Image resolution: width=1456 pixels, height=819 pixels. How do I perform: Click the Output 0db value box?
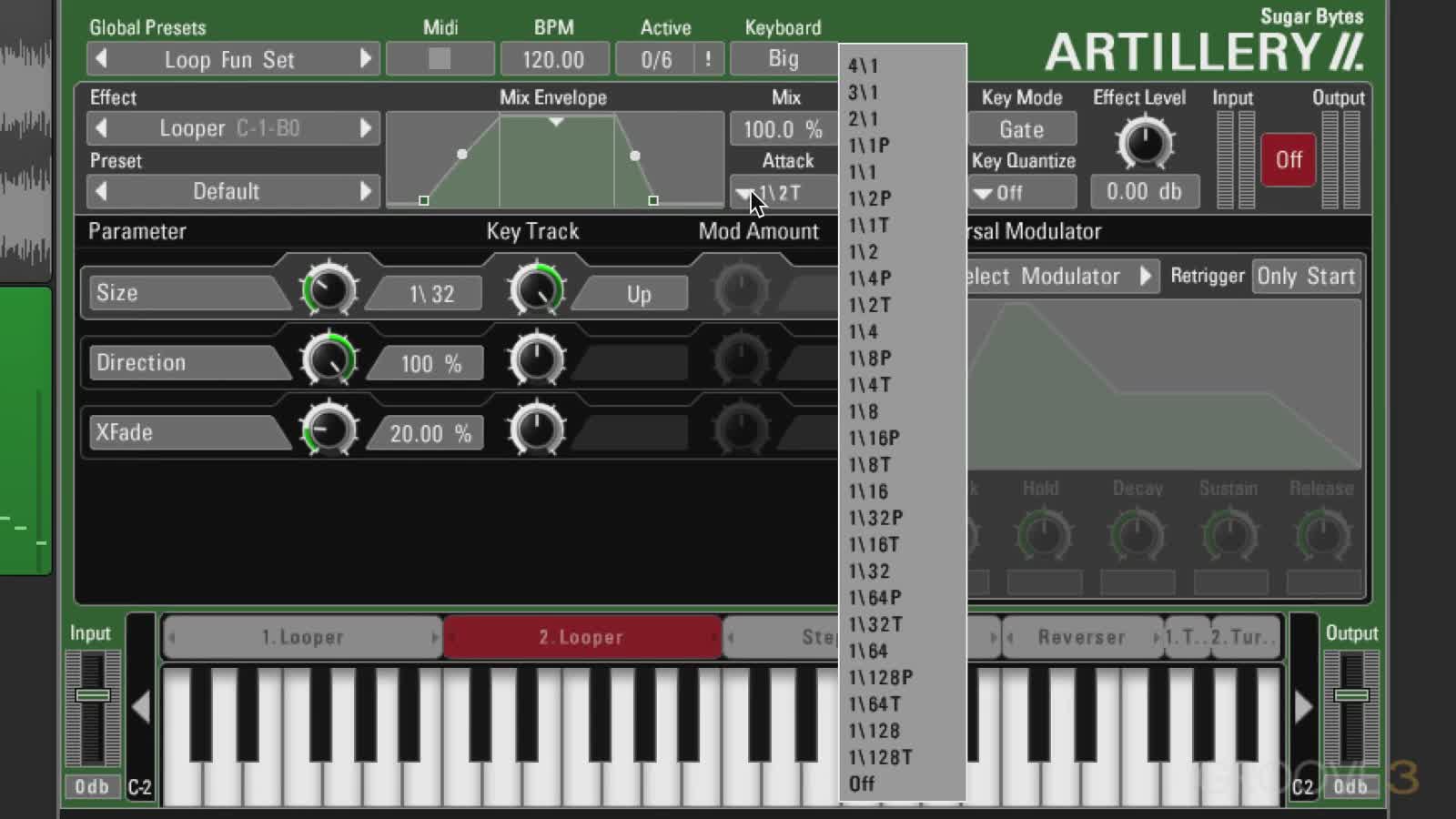[x=1351, y=786]
